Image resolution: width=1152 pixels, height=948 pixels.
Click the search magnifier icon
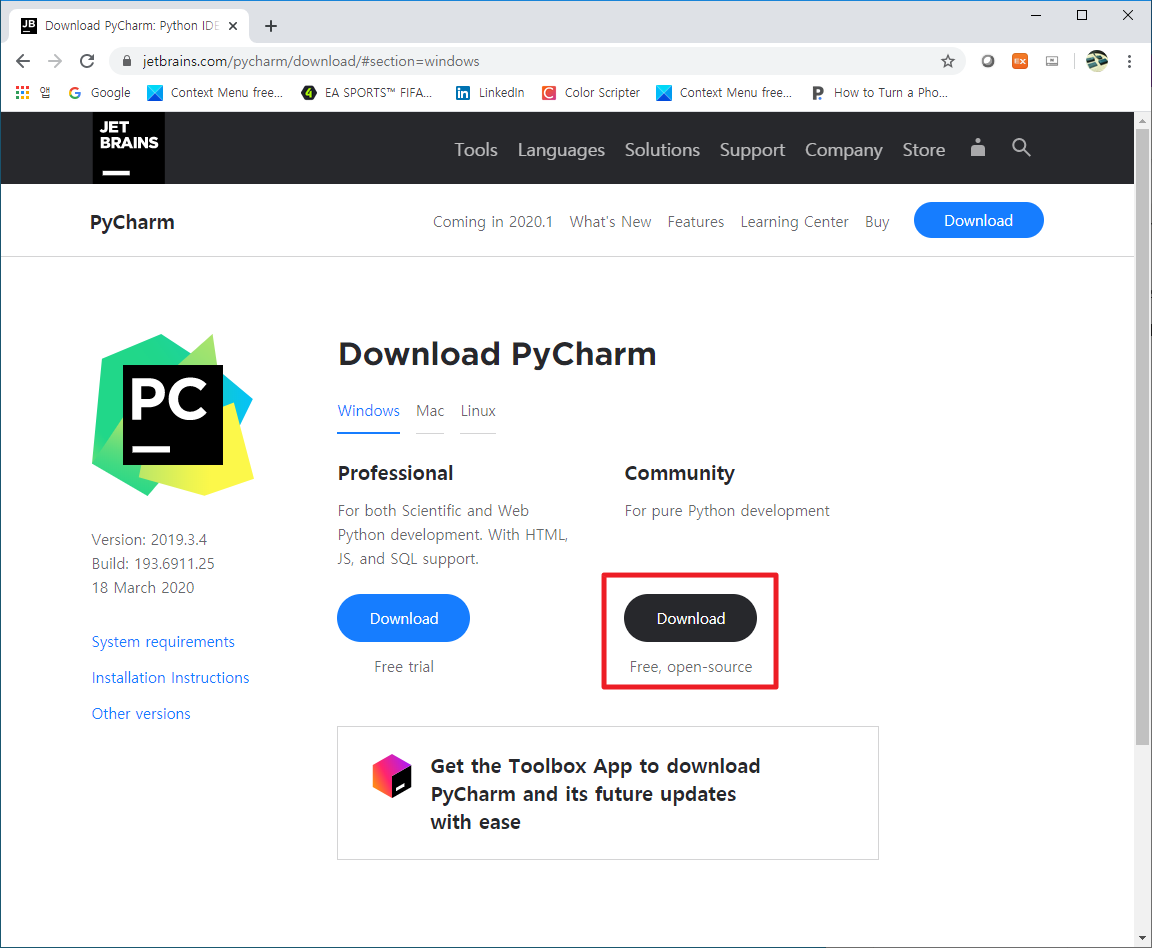point(1021,147)
